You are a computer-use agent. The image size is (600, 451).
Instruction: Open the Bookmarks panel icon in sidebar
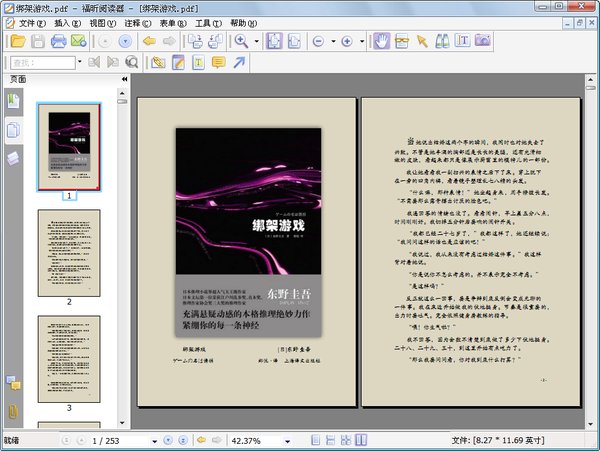13,100
